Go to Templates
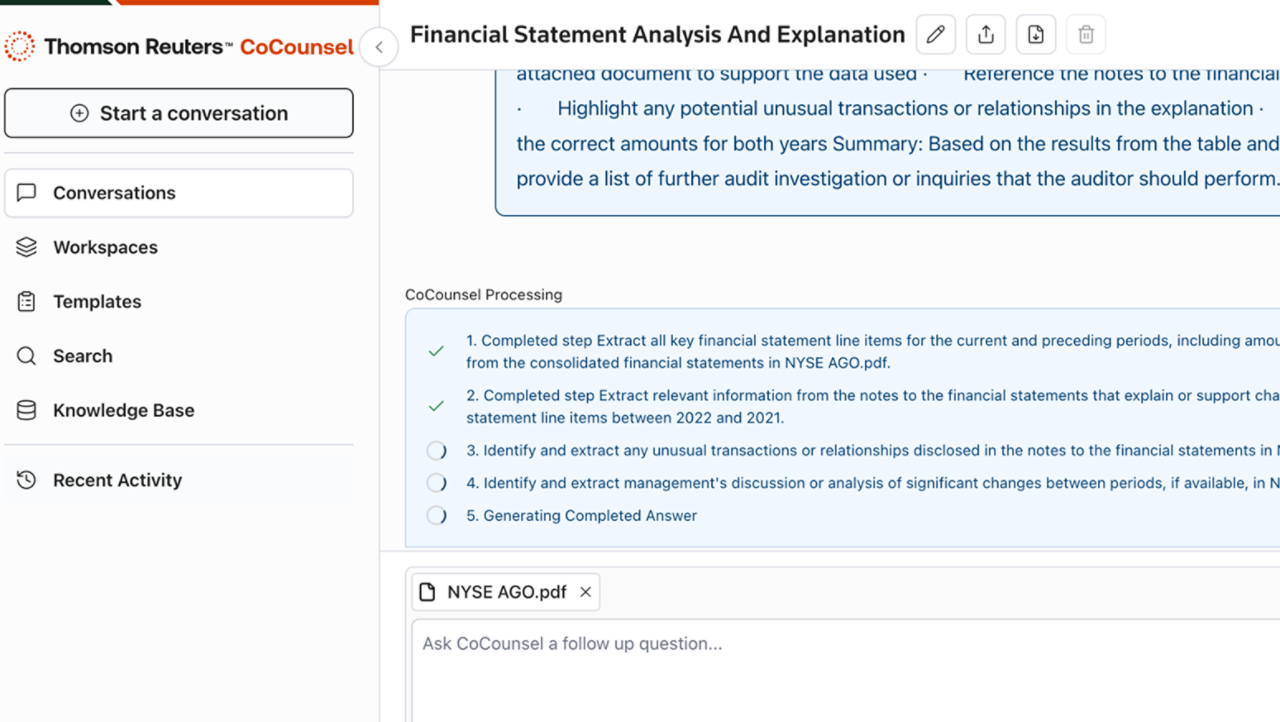Screen dimensions: 1280x722 [x=97, y=302]
